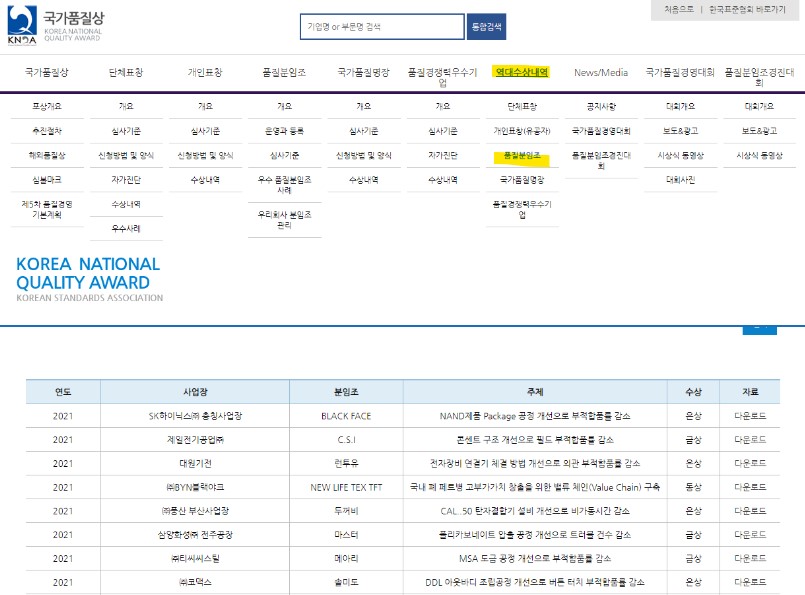Click the 분임조 column header
The width and height of the screenshot is (805, 595).
(346, 392)
